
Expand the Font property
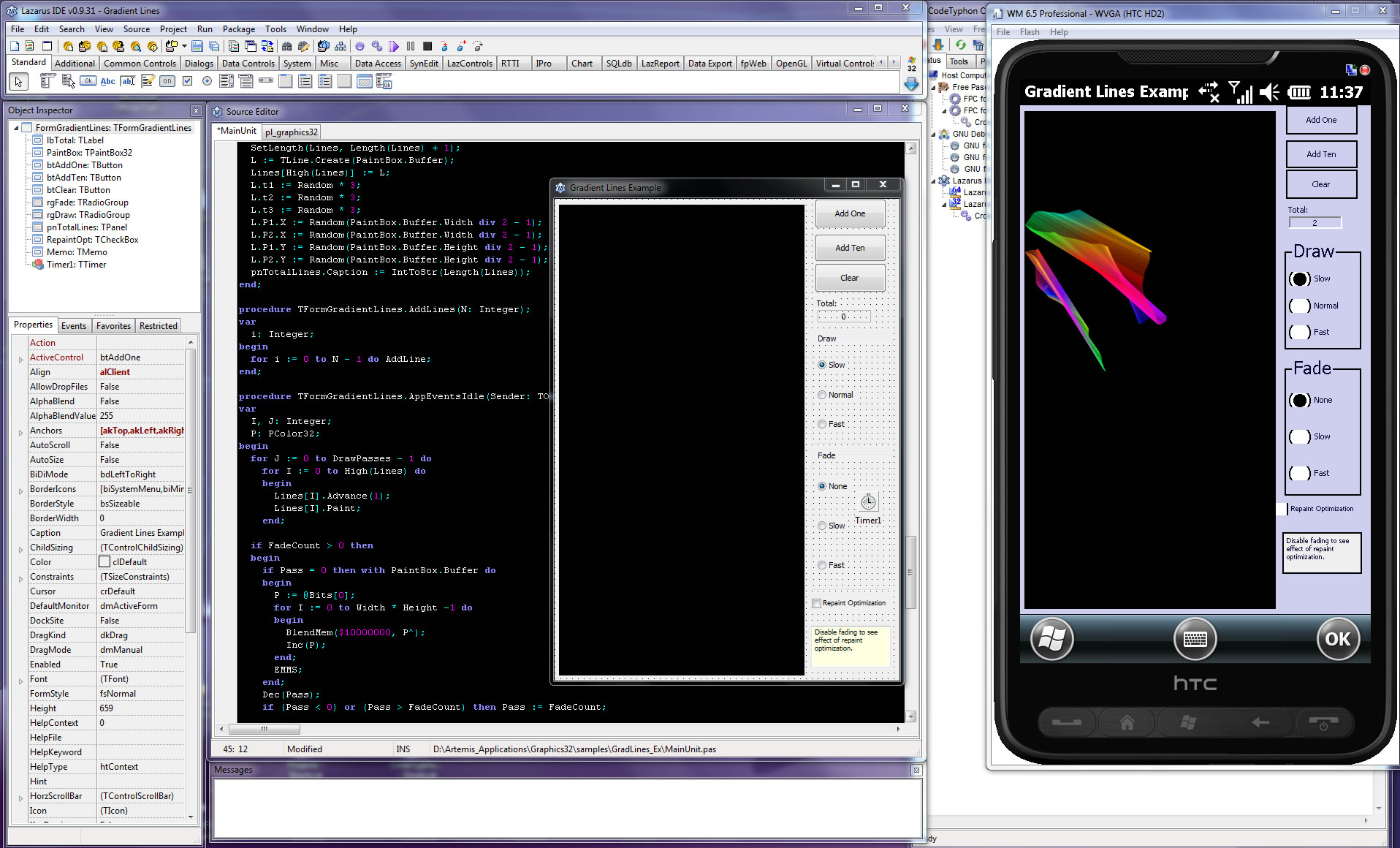click(x=20, y=680)
